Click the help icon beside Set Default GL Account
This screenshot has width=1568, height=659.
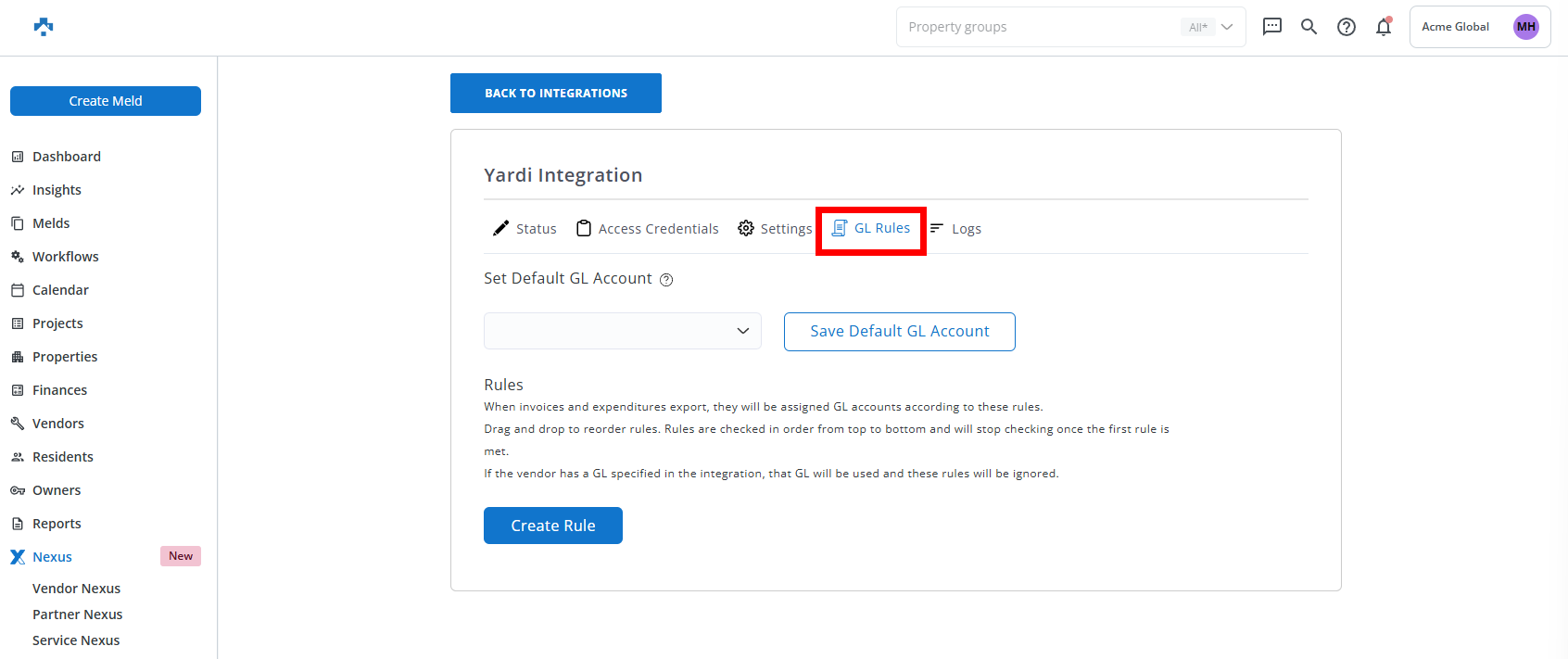[x=666, y=280]
